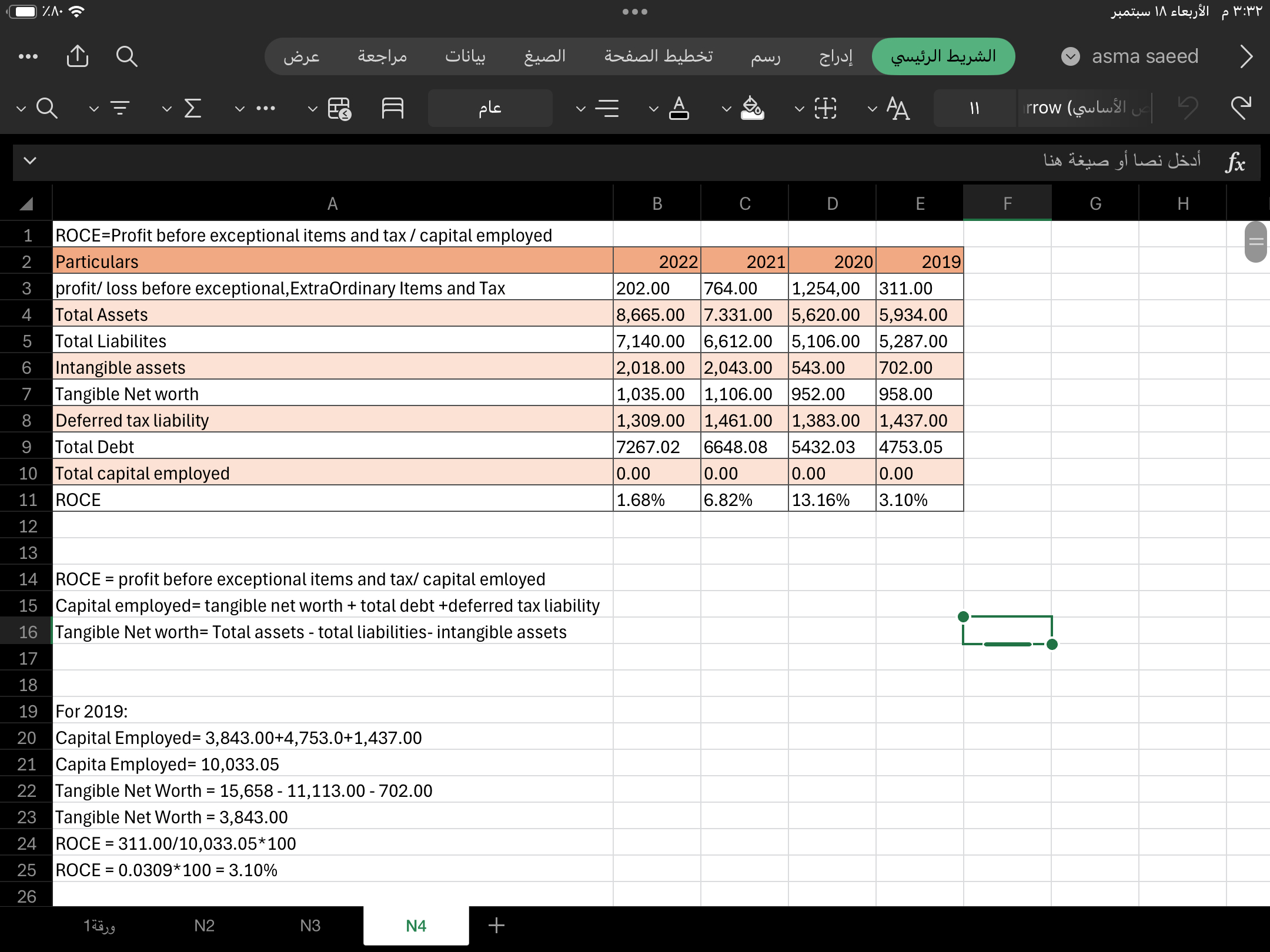Add a new sheet with plus button

[x=496, y=926]
